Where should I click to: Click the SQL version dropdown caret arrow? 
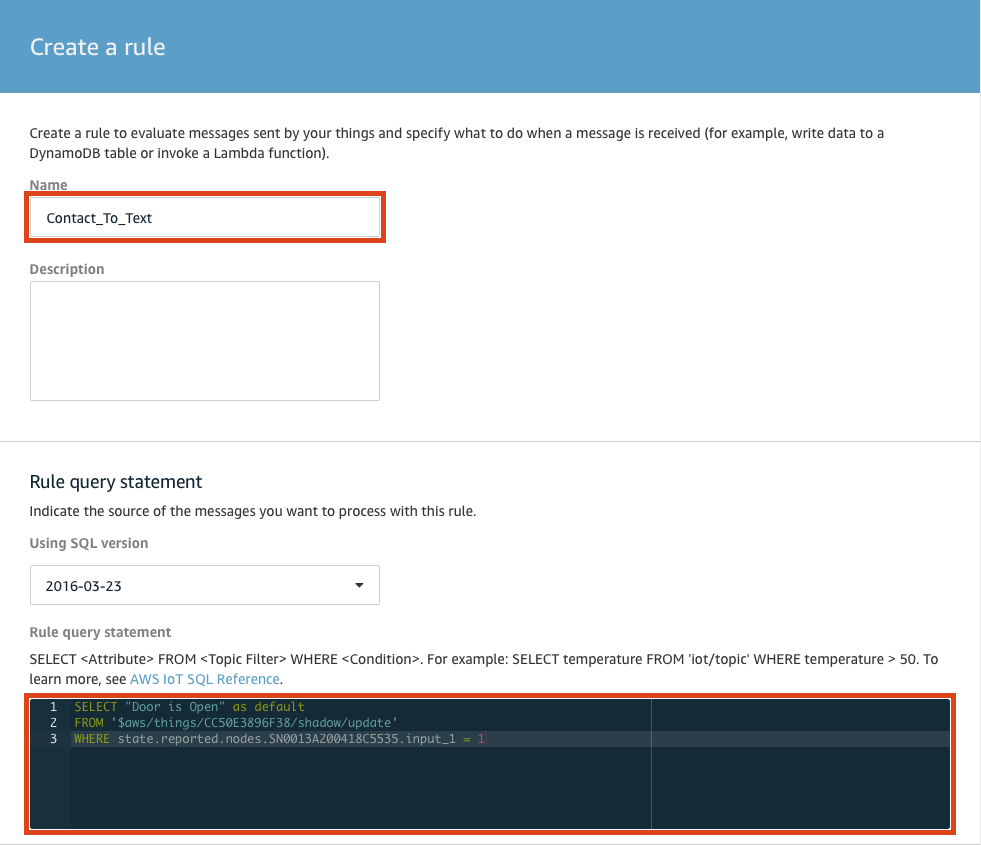359,585
